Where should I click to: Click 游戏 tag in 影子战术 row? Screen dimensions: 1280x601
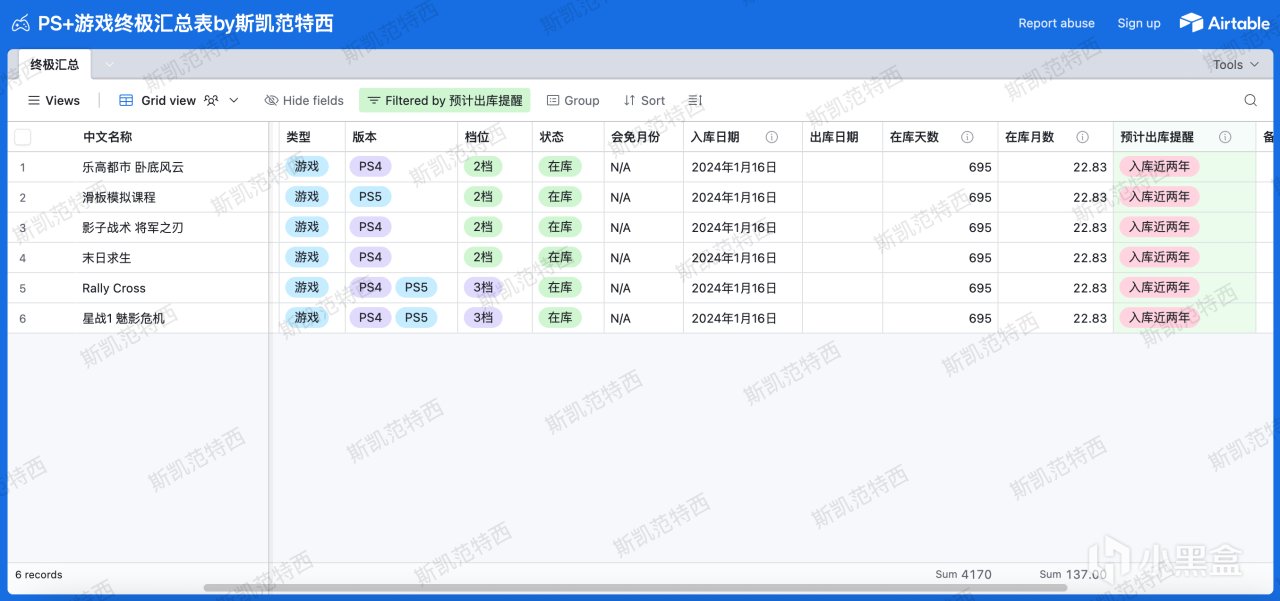[x=306, y=227]
